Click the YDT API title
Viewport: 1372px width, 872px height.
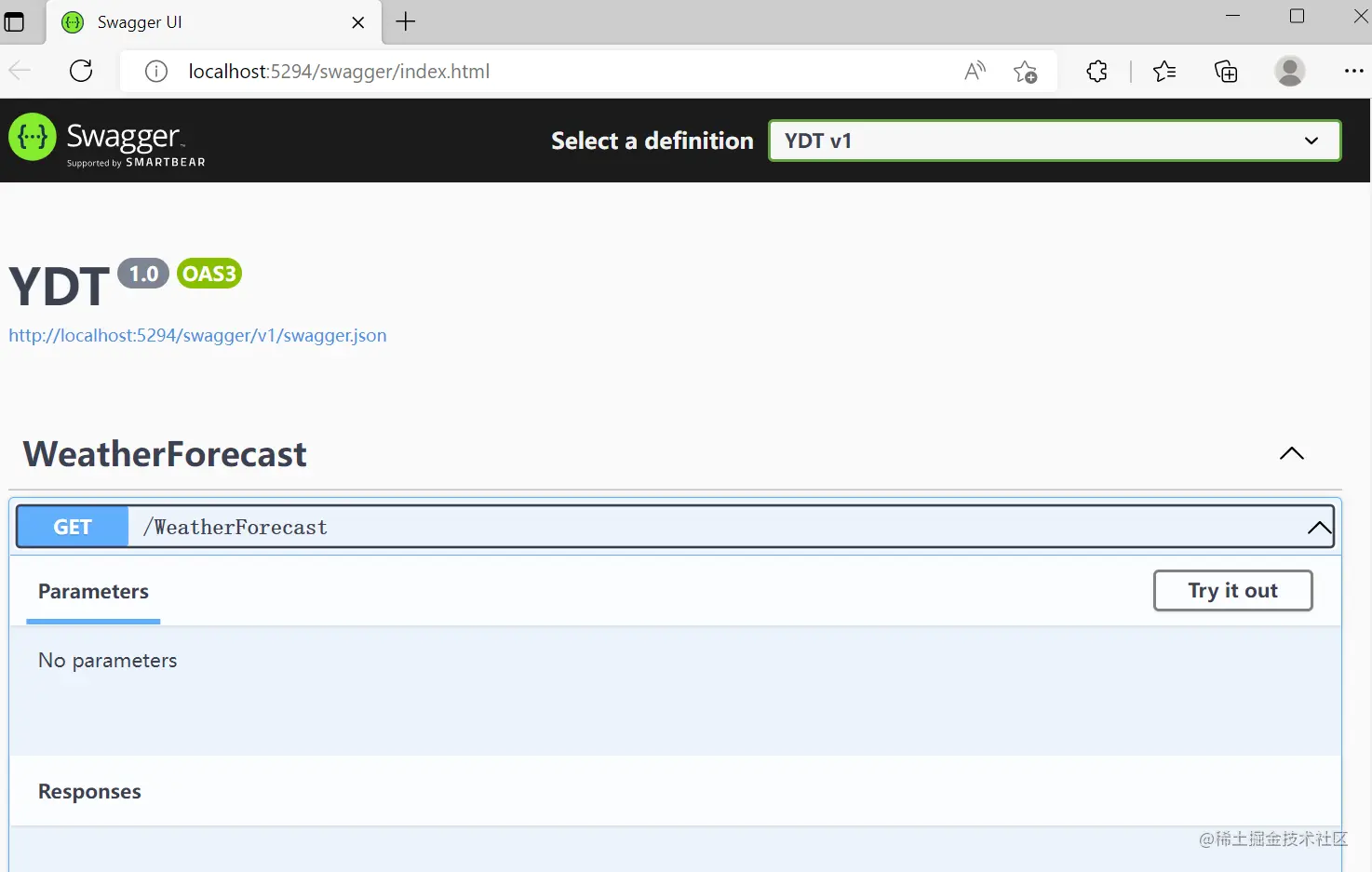pos(59,286)
